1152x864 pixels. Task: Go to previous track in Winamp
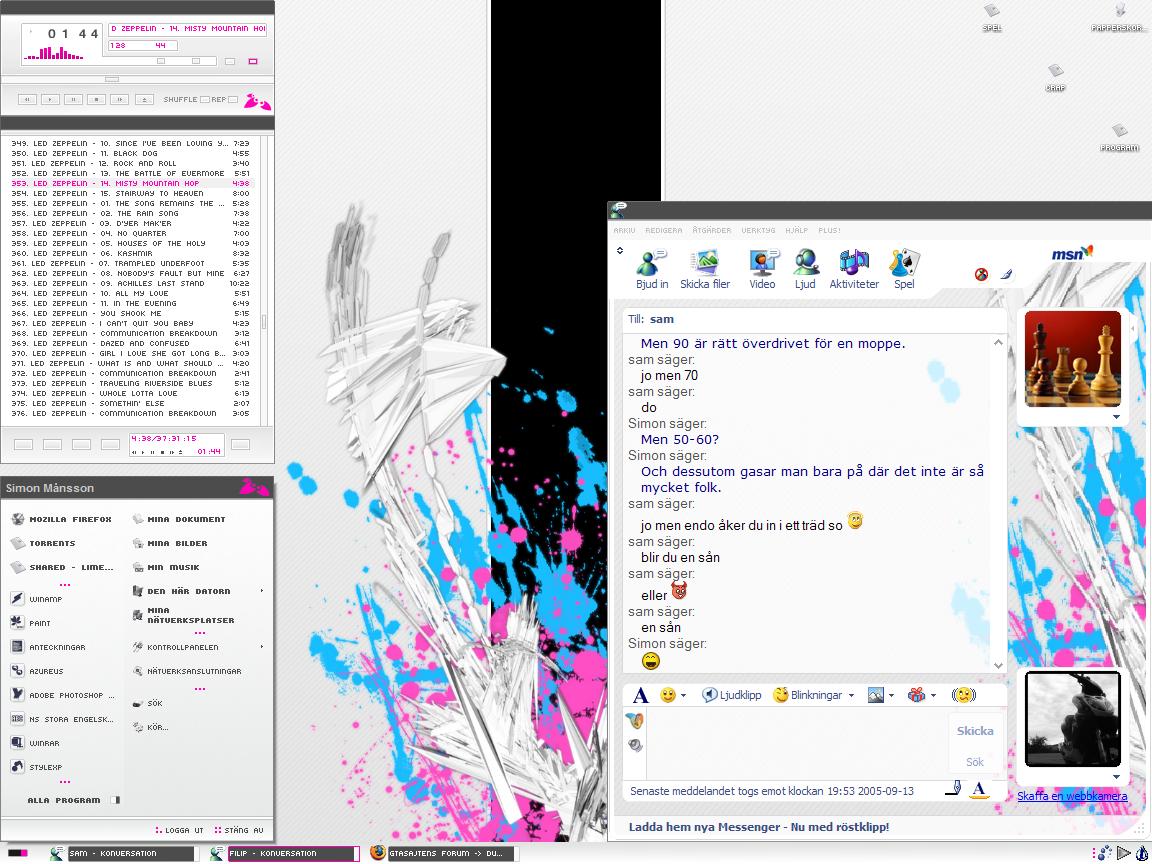coord(27,99)
